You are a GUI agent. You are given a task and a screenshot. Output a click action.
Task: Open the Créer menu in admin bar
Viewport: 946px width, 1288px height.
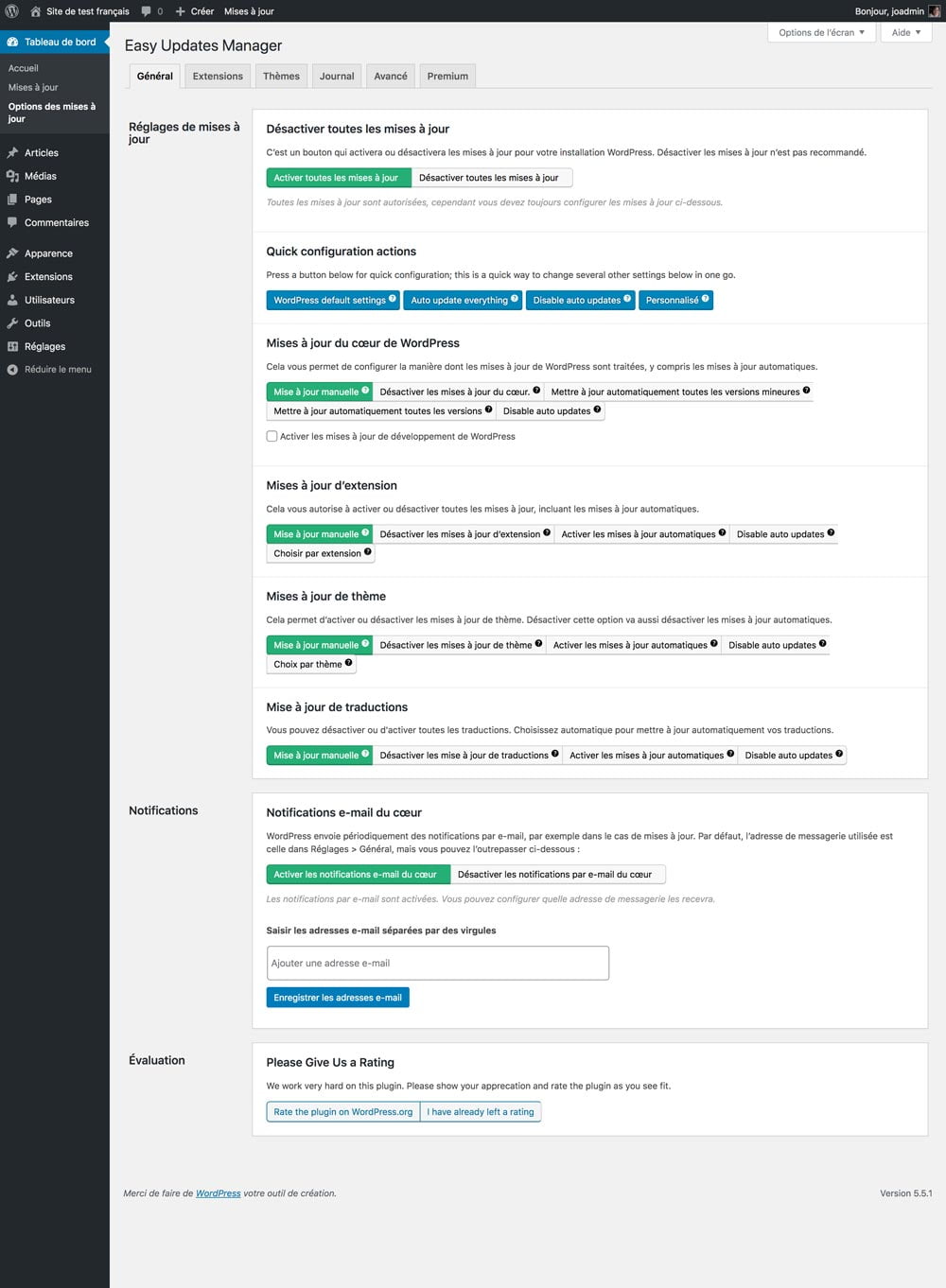195,11
